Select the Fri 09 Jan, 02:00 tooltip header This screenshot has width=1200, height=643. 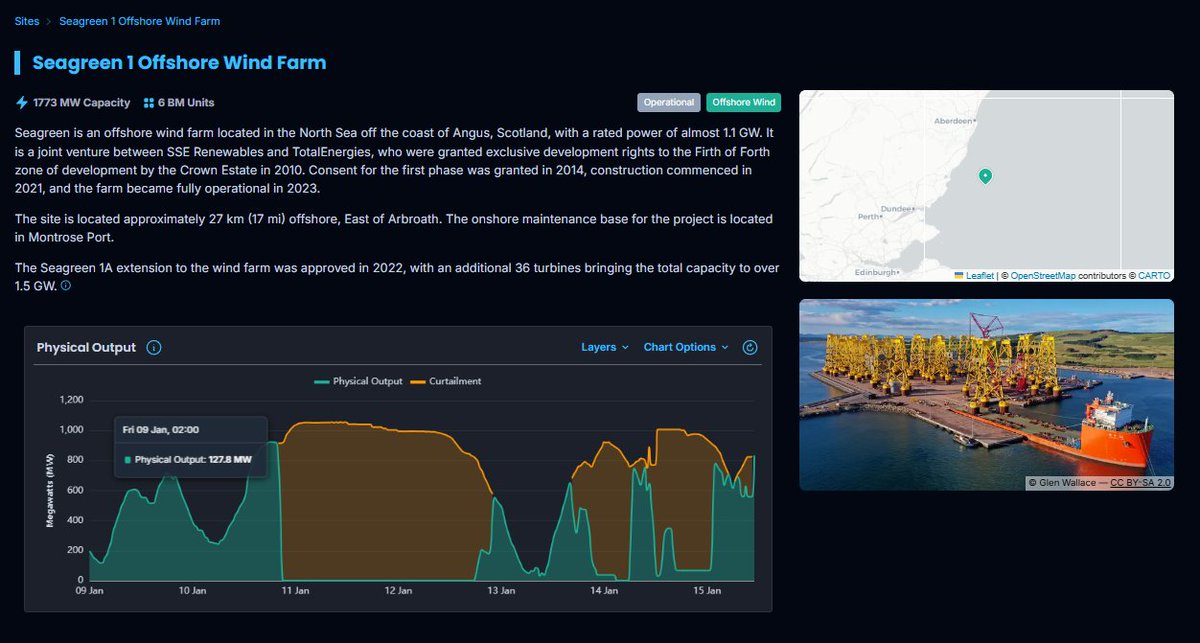pyautogui.click(x=160, y=429)
